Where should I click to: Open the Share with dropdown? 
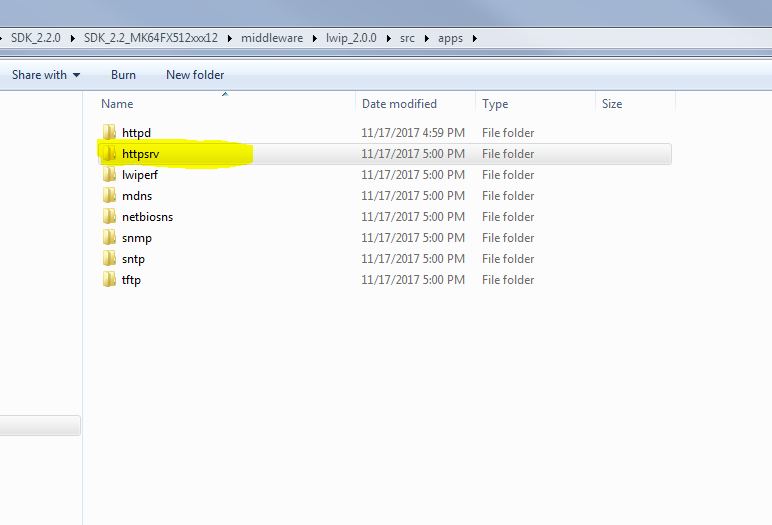46,75
